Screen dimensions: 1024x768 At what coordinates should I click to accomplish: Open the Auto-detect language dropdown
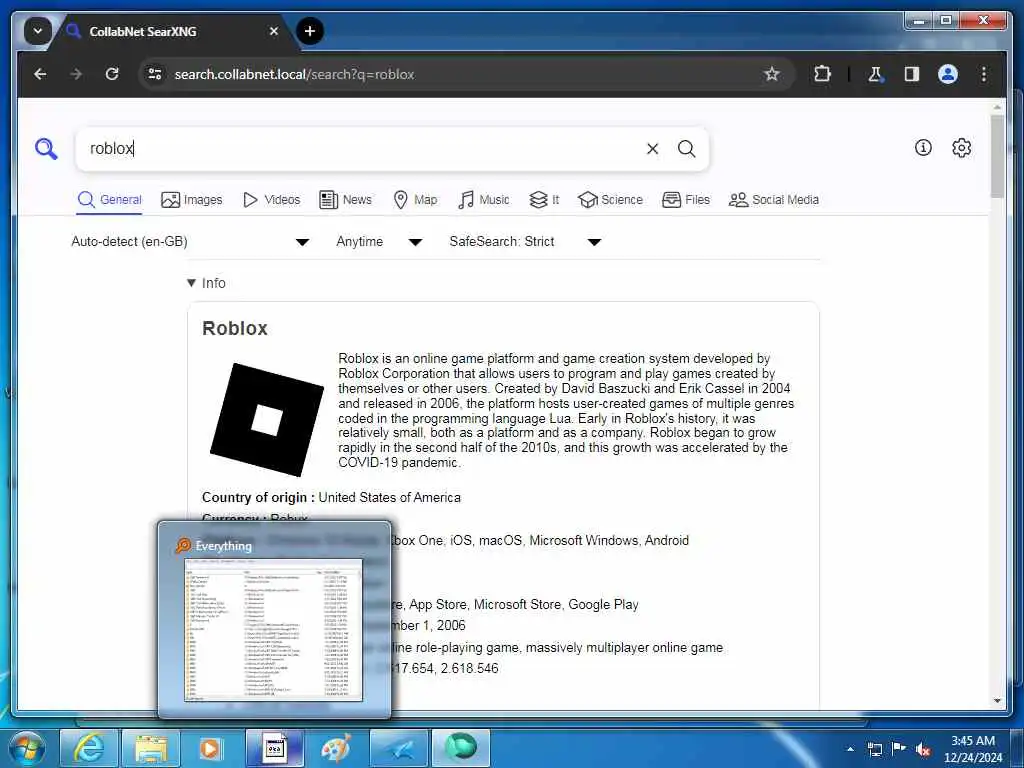point(190,242)
